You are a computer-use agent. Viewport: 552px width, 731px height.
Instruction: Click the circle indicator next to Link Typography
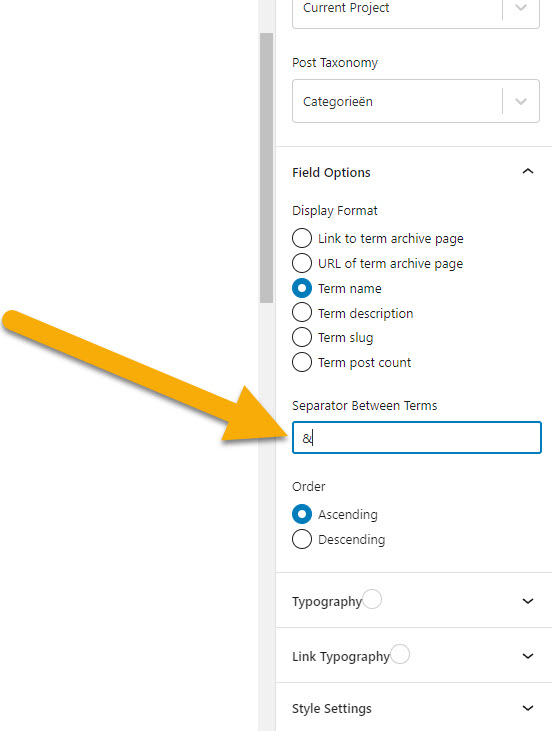(400, 654)
